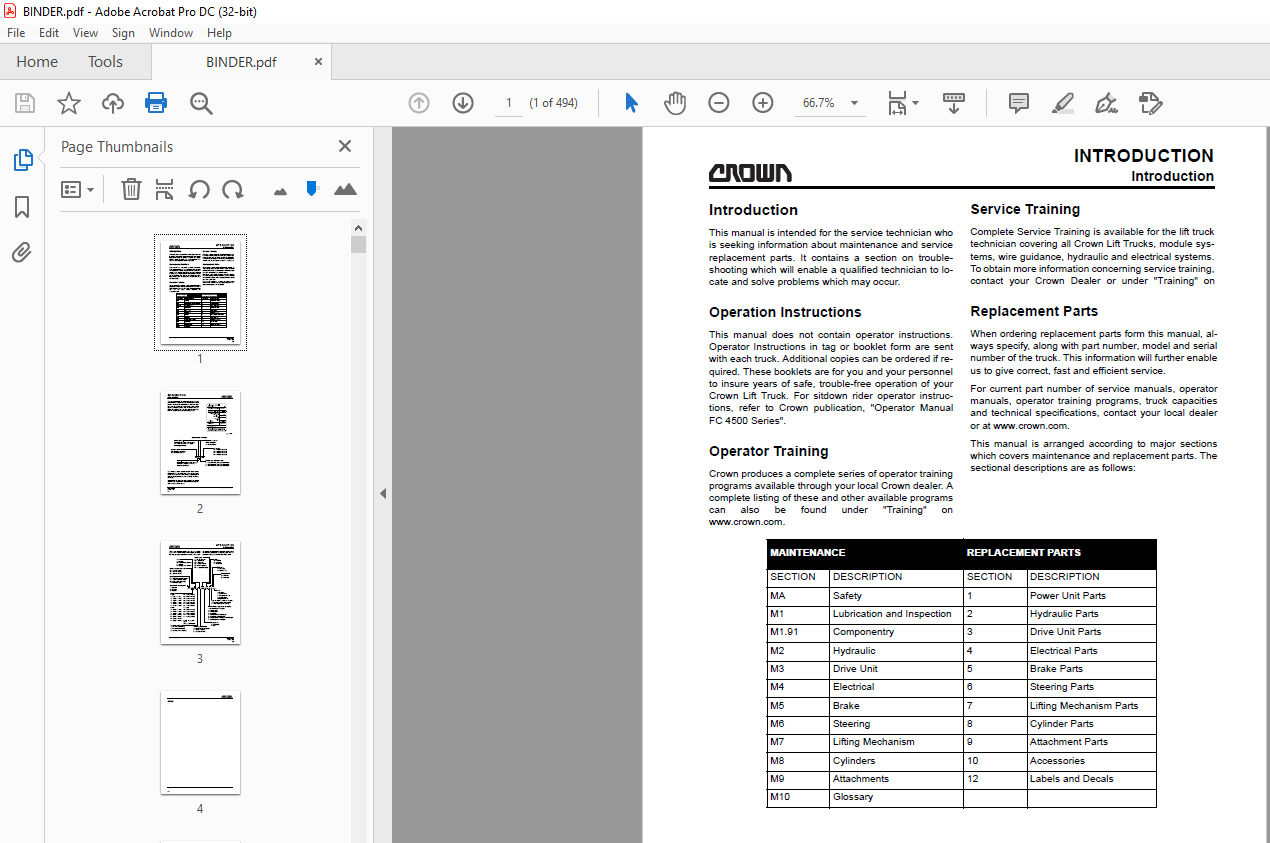The image size is (1270, 843).
Task: Activate the Hand pan tool
Action: coord(675,103)
